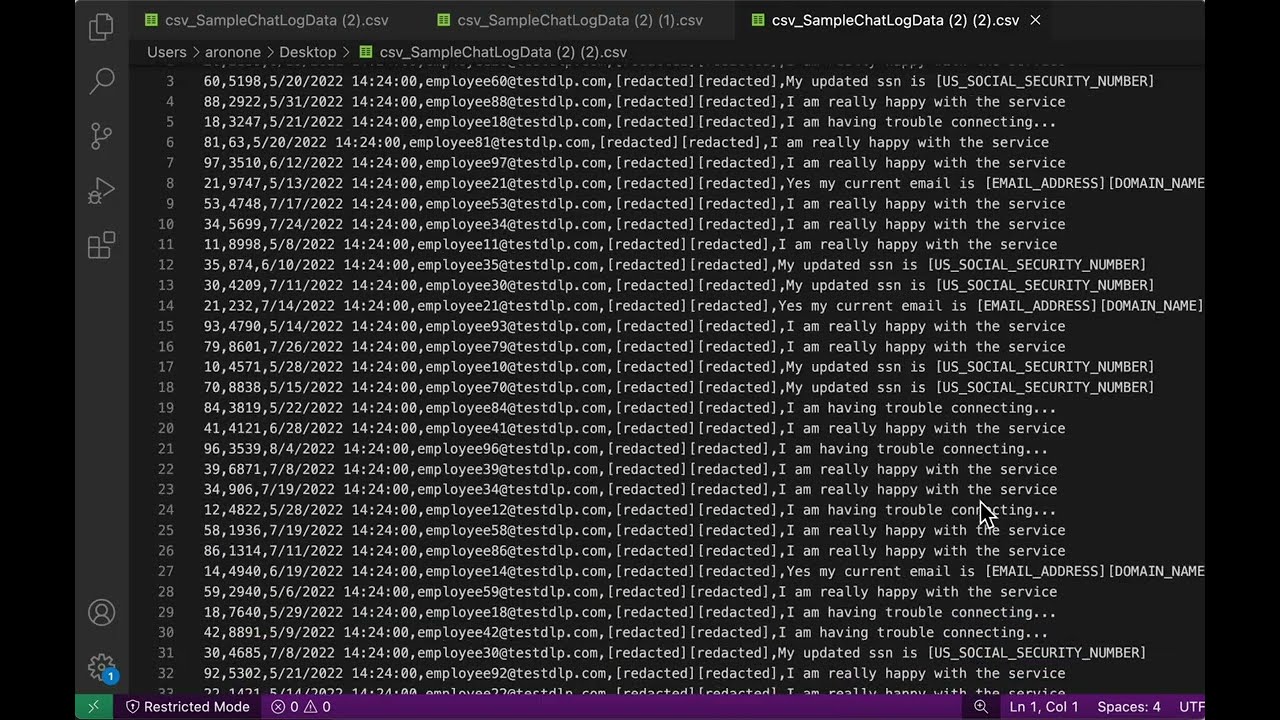The image size is (1280, 720).
Task: Select the csv_SampleChatLogData (2) (2).csv tab
Action: tap(895, 20)
